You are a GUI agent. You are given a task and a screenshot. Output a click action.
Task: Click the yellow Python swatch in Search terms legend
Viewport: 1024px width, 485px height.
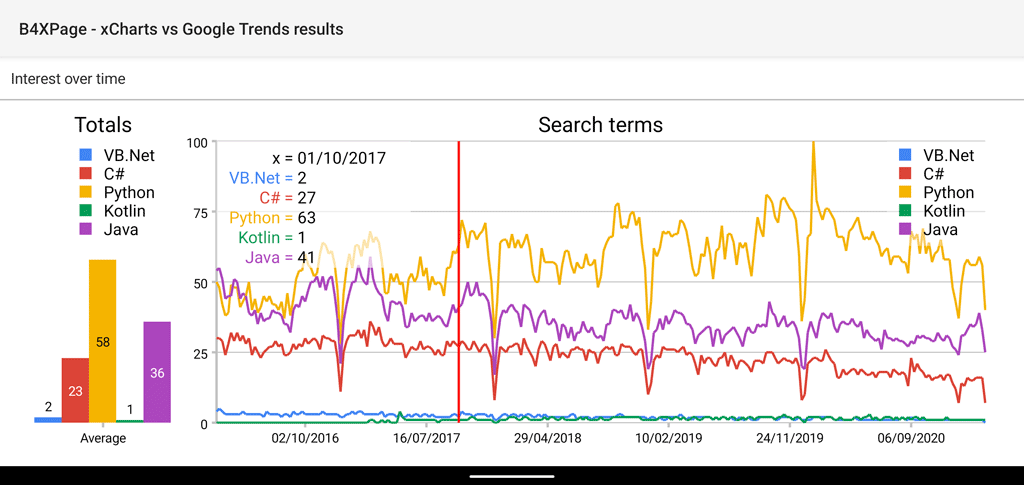point(905,192)
